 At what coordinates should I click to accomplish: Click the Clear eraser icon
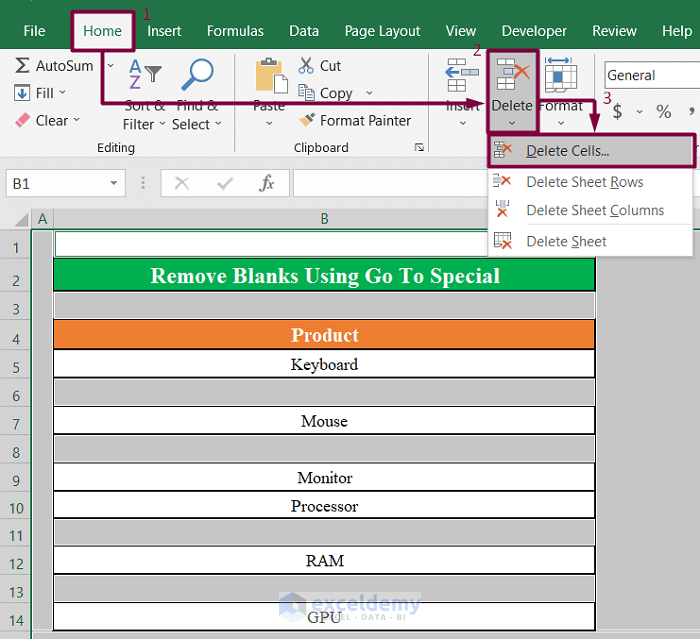tap(22, 120)
